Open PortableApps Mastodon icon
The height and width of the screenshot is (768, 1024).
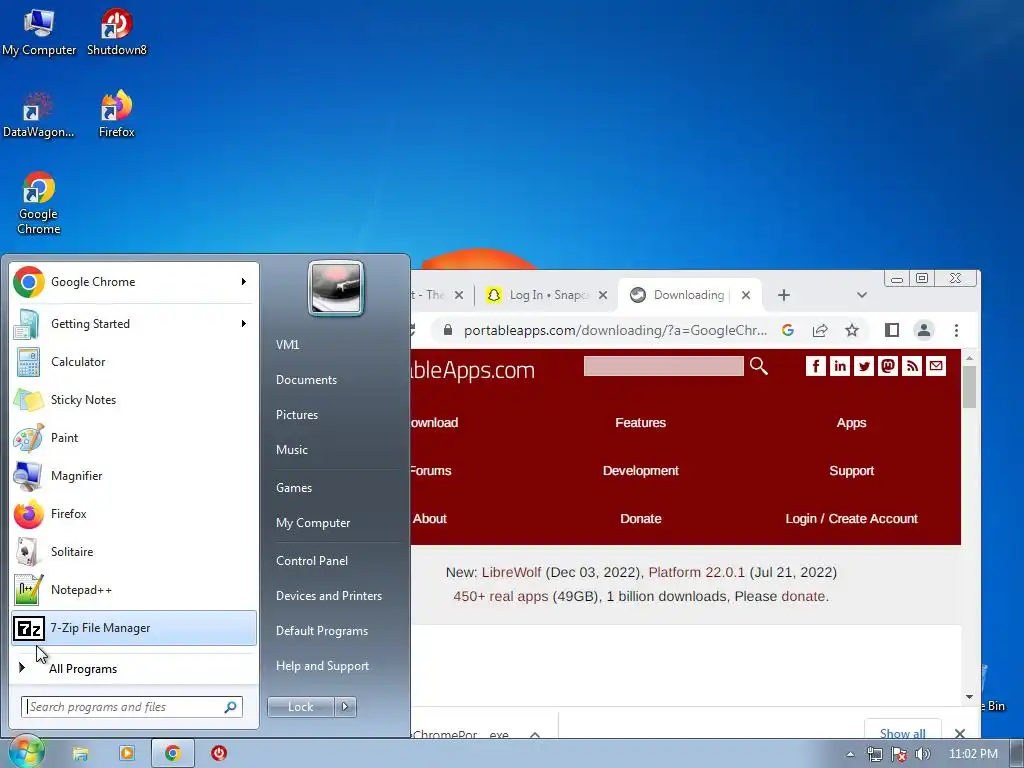click(888, 366)
